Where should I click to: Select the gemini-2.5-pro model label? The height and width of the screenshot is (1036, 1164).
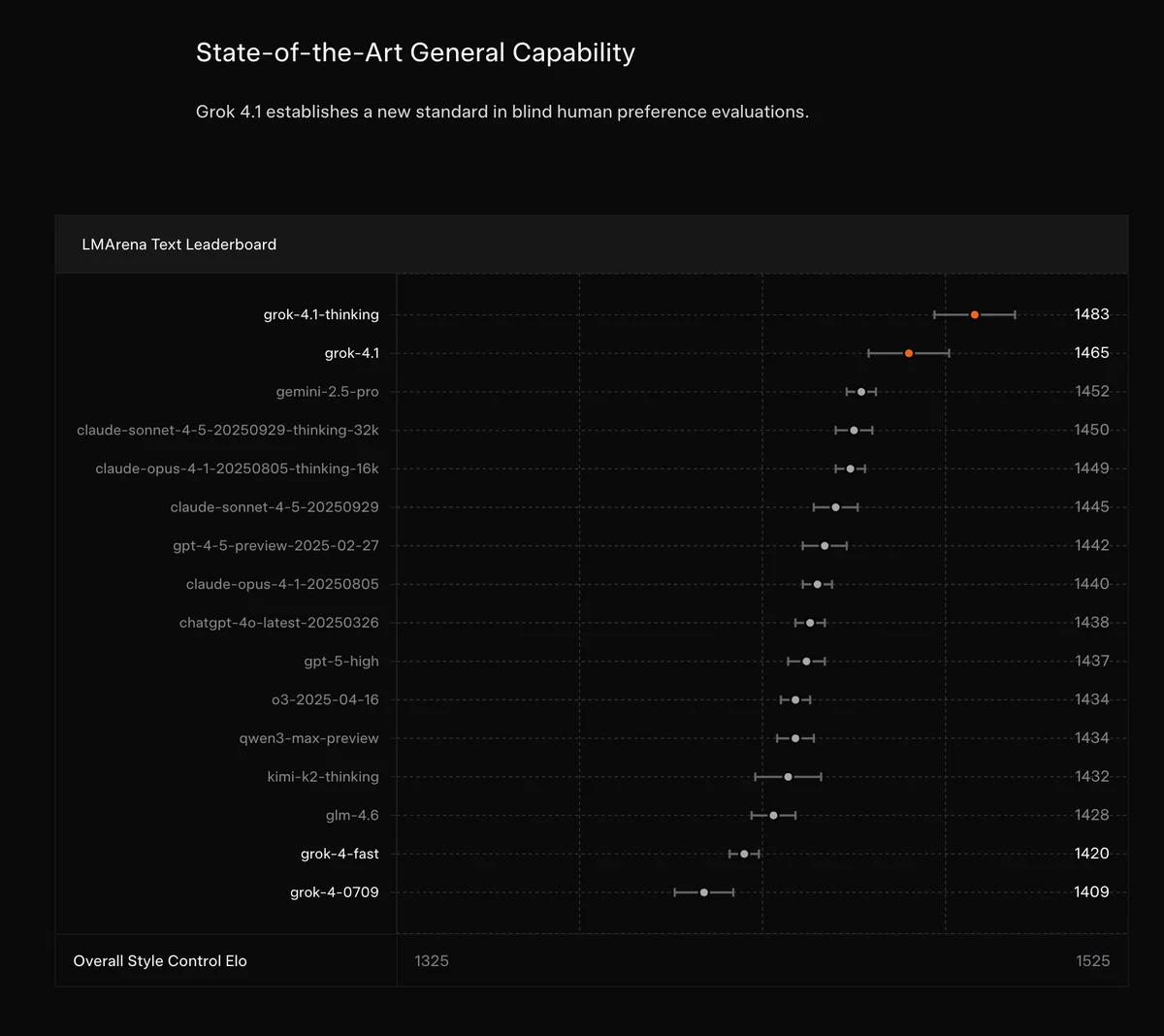pos(327,392)
